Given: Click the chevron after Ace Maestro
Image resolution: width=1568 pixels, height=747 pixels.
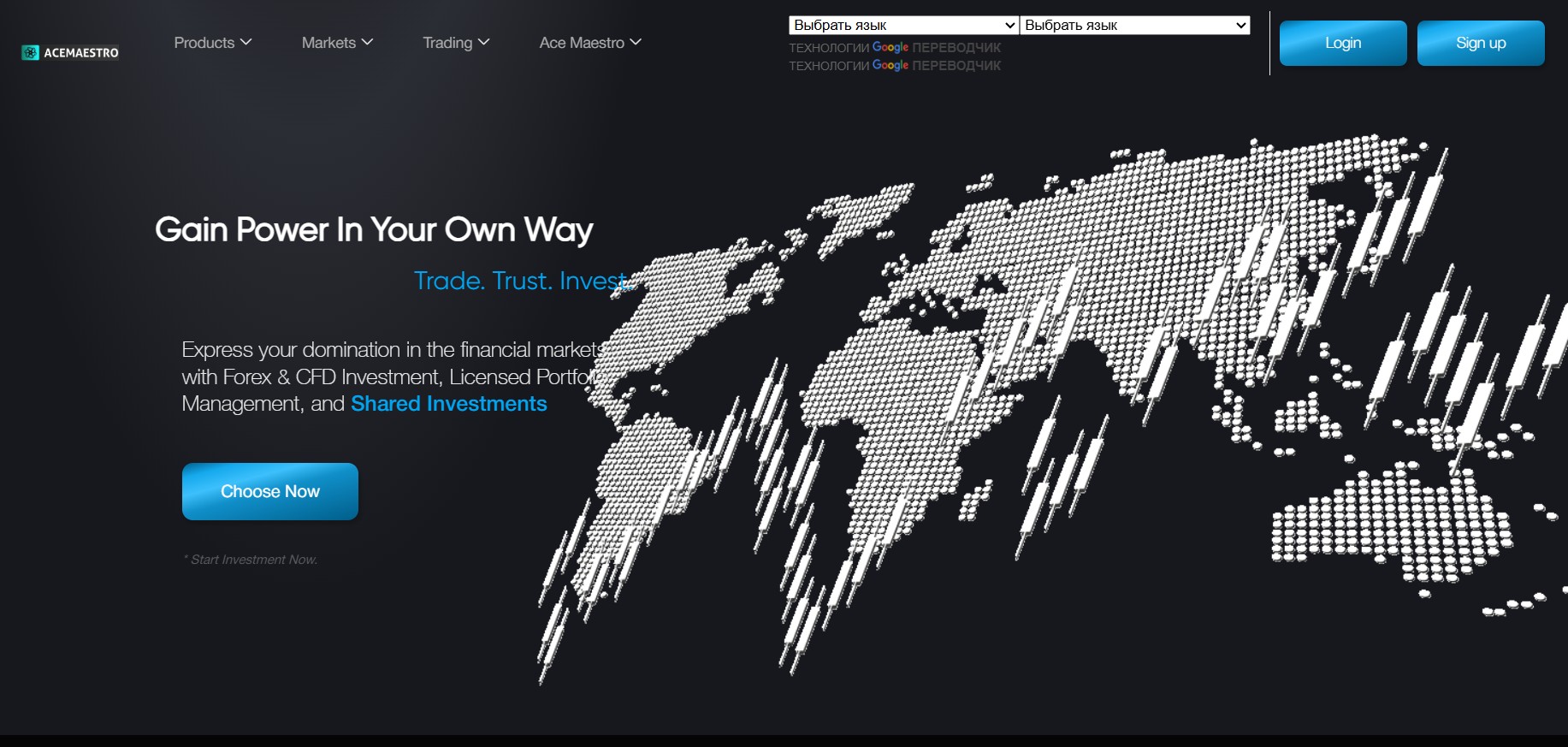Looking at the screenshot, I should 636,42.
